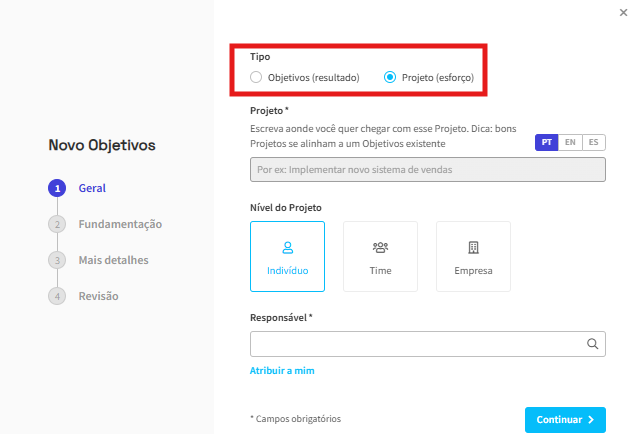This screenshot has width=635, height=434.
Task: Jump to step 2 circle icon
Action: (x=57, y=224)
